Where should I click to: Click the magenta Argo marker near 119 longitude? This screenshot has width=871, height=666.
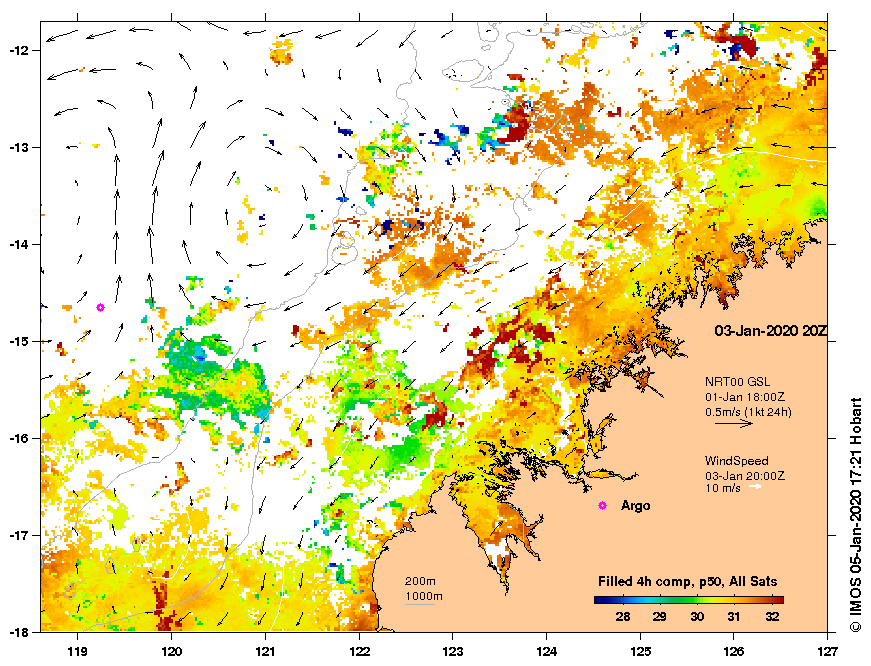pyautogui.click(x=101, y=307)
